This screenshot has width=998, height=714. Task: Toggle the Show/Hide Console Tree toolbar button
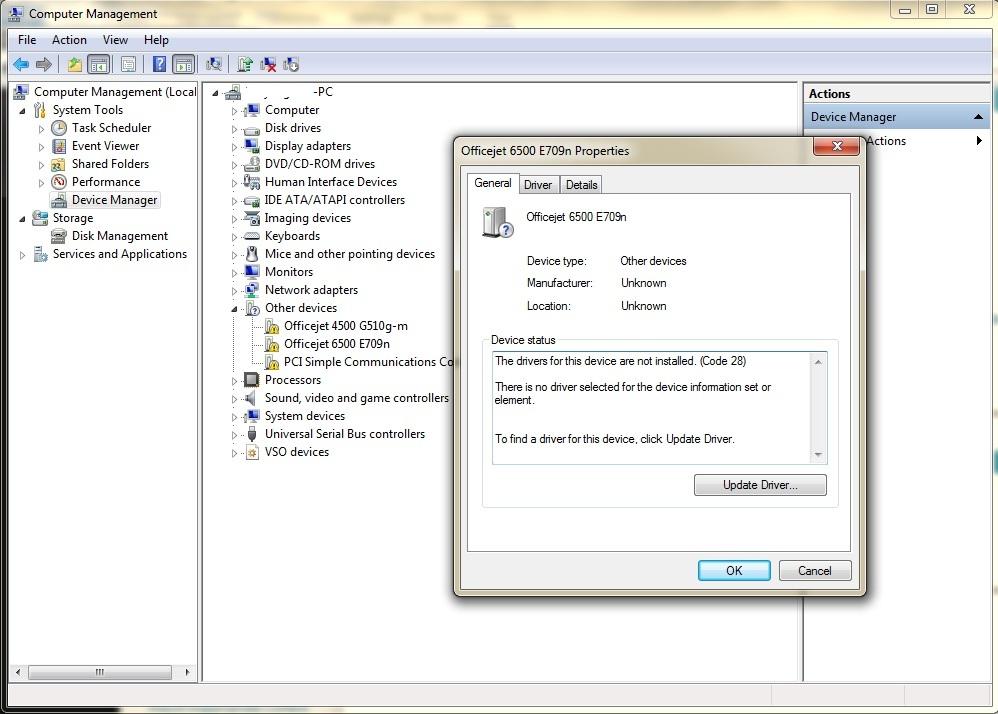[x=99, y=65]
